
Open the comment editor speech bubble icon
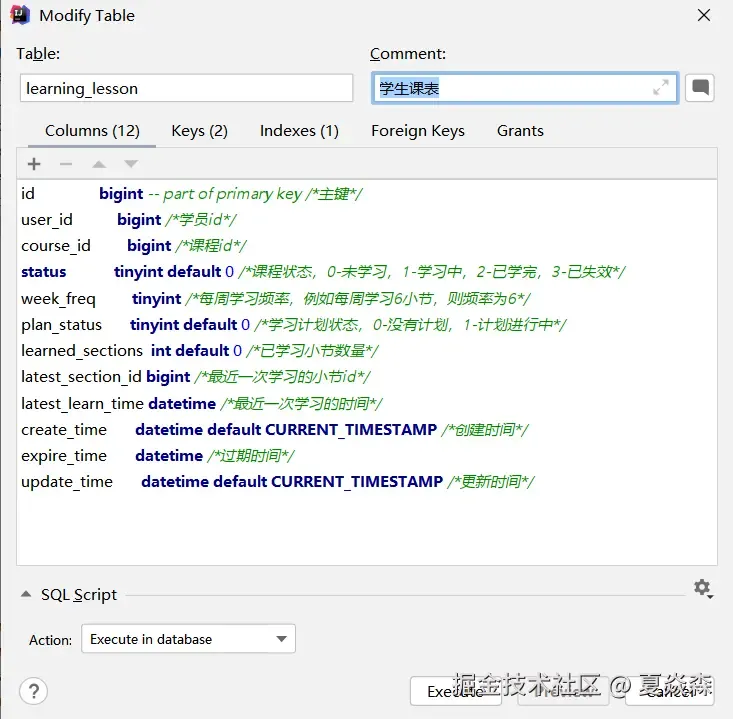pos(700,88)
